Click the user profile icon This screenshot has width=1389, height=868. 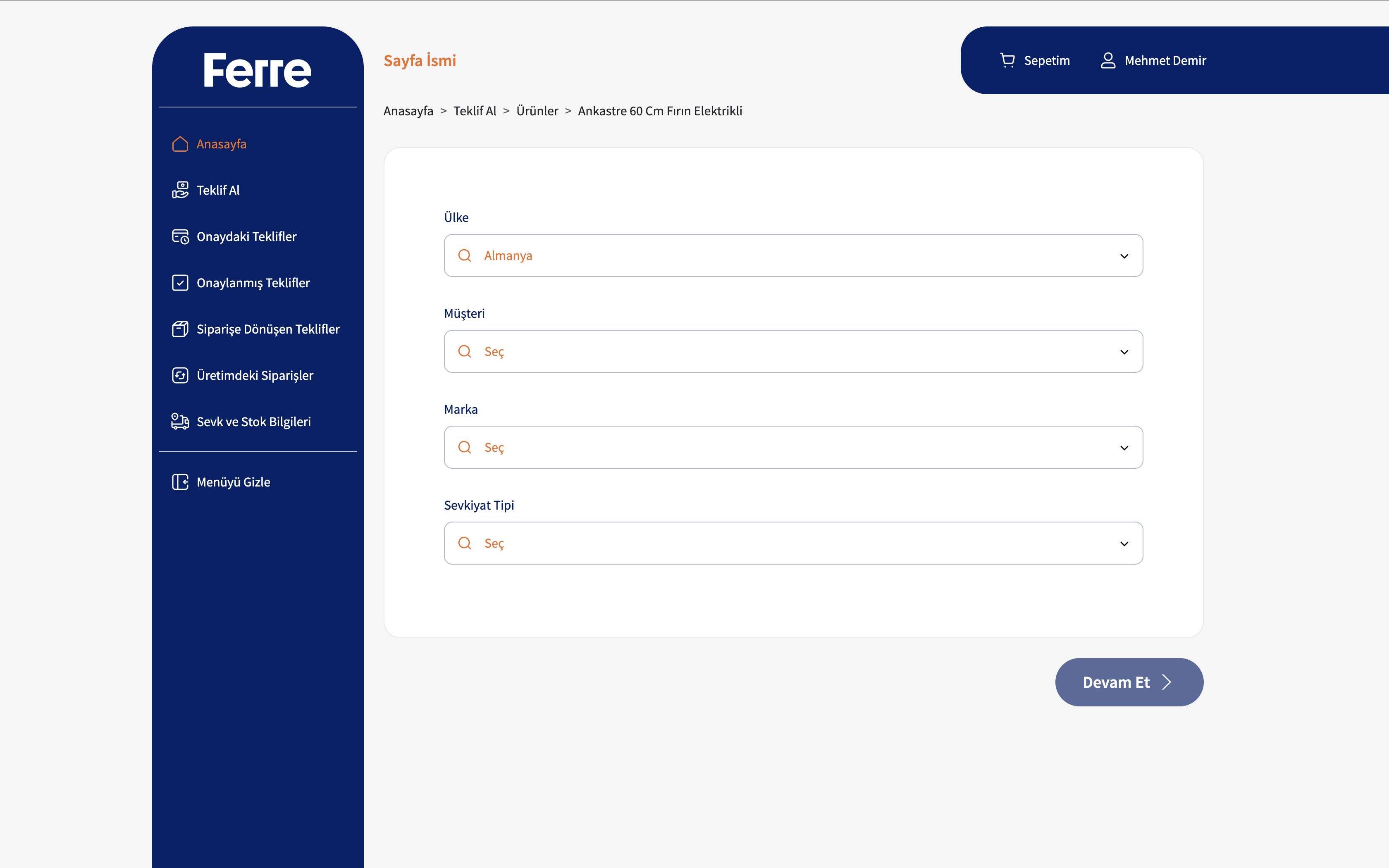pos(1108,60)
